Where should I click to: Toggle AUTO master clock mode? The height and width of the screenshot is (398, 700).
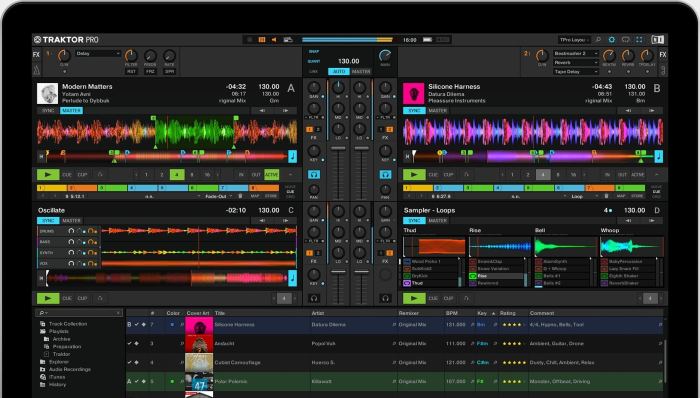coord(339,71)
